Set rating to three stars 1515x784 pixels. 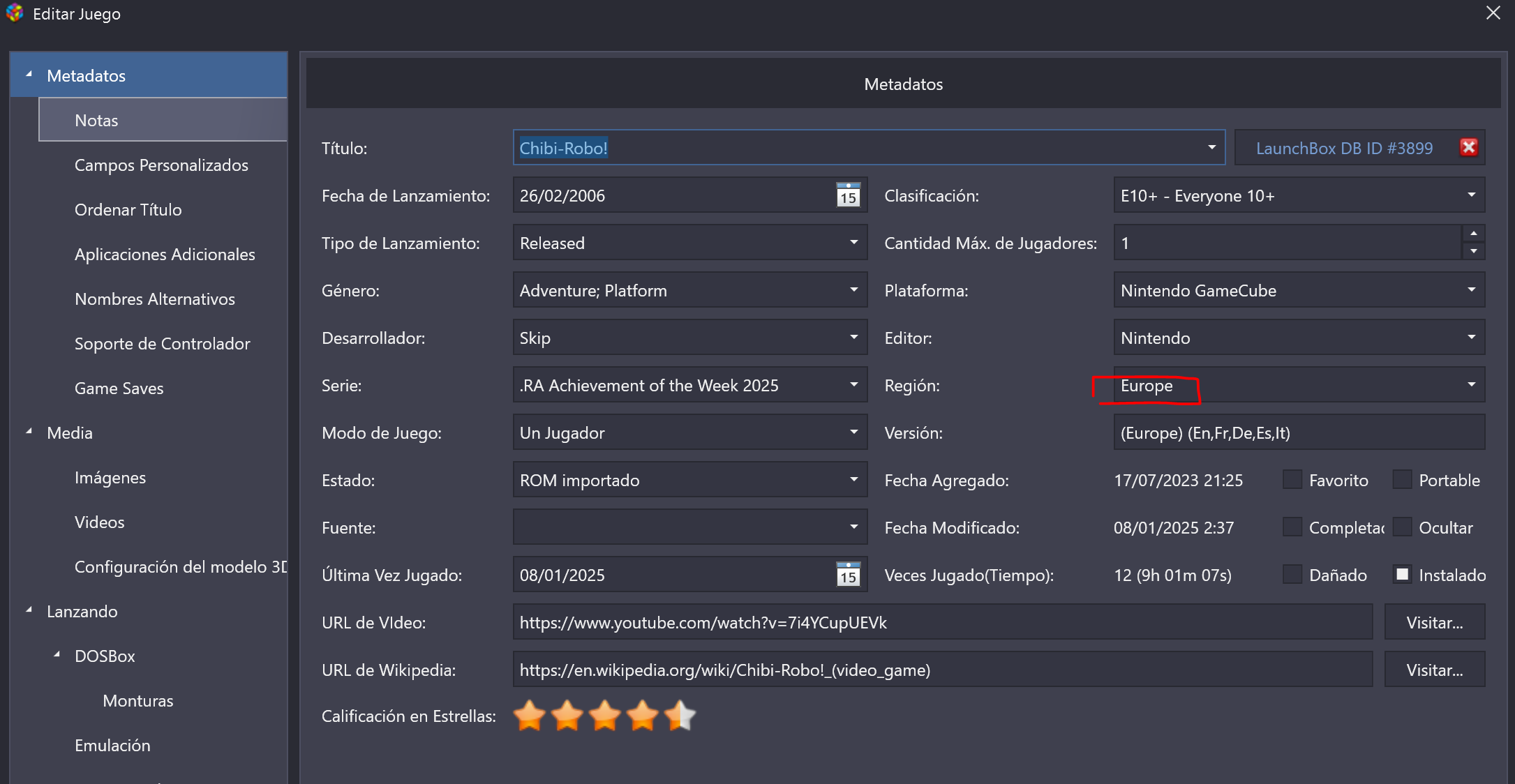[605, 716]
